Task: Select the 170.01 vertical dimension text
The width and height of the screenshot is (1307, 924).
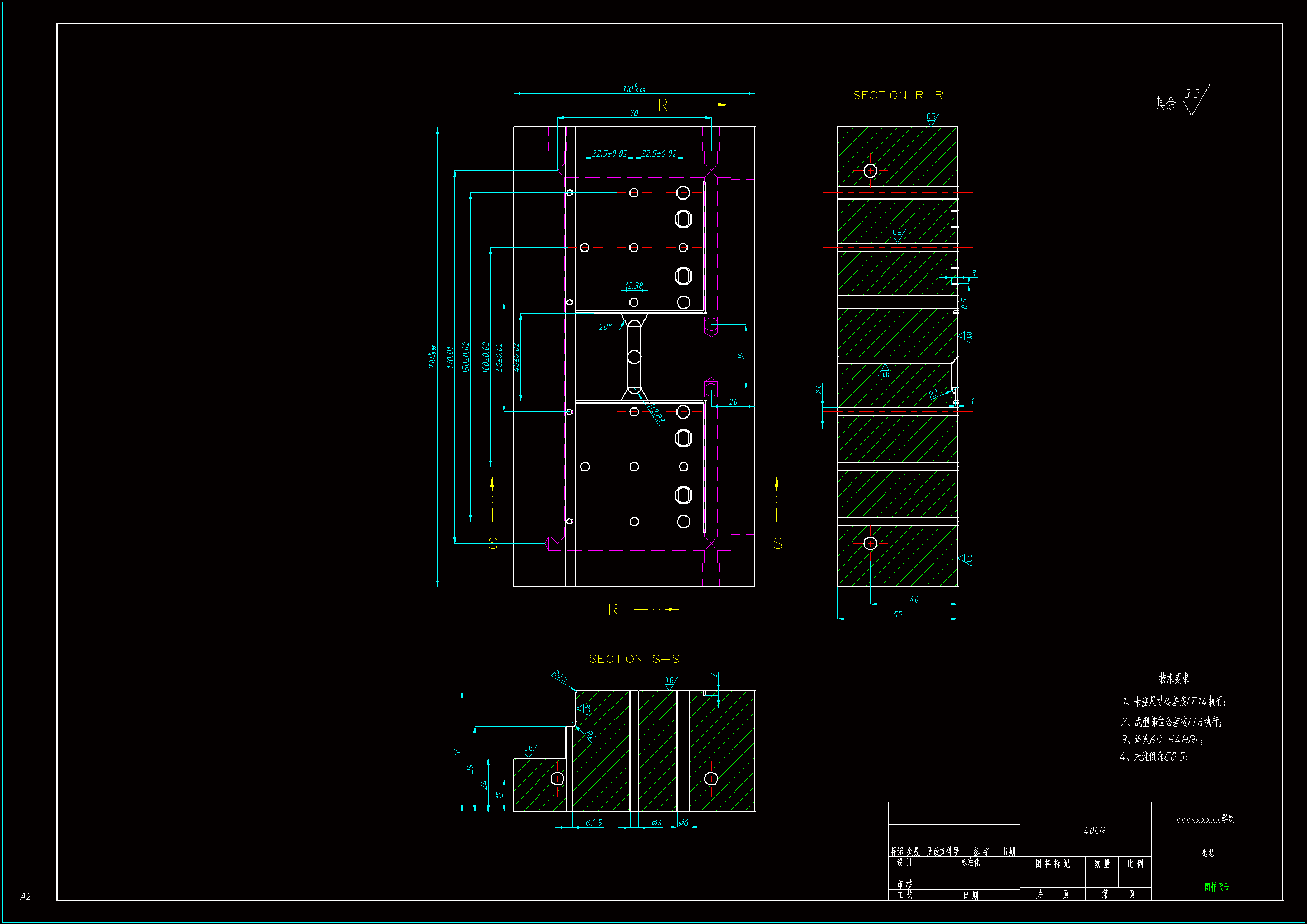Action: (x=449, y=357)
